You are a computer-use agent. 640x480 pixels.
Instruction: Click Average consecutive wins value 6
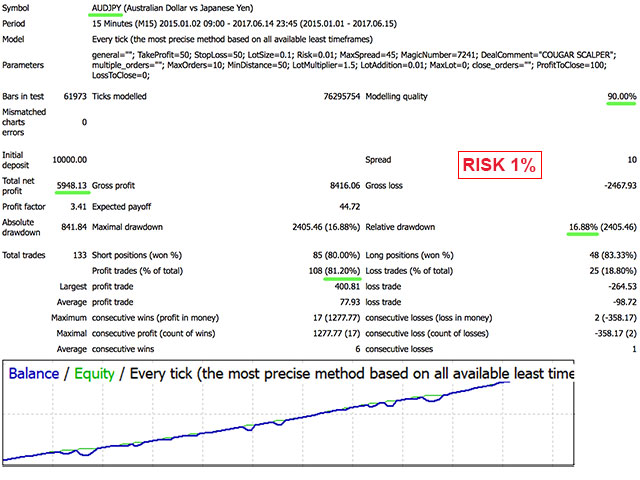tap(358, 349)
